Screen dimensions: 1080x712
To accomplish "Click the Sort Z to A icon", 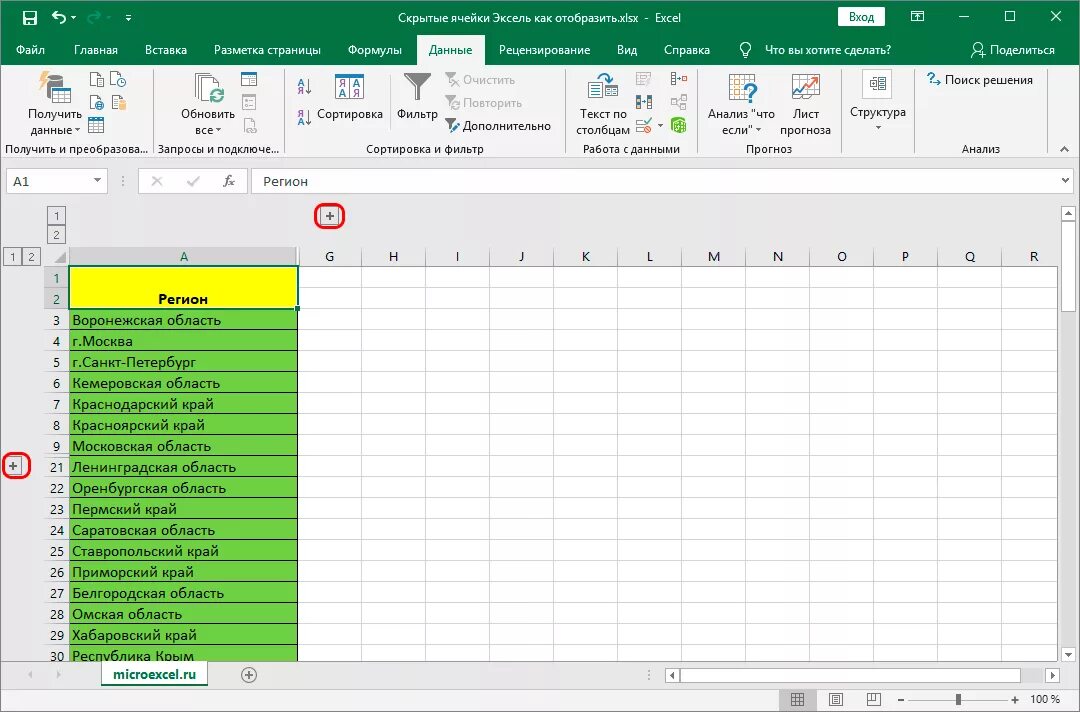I will point(304,117).
